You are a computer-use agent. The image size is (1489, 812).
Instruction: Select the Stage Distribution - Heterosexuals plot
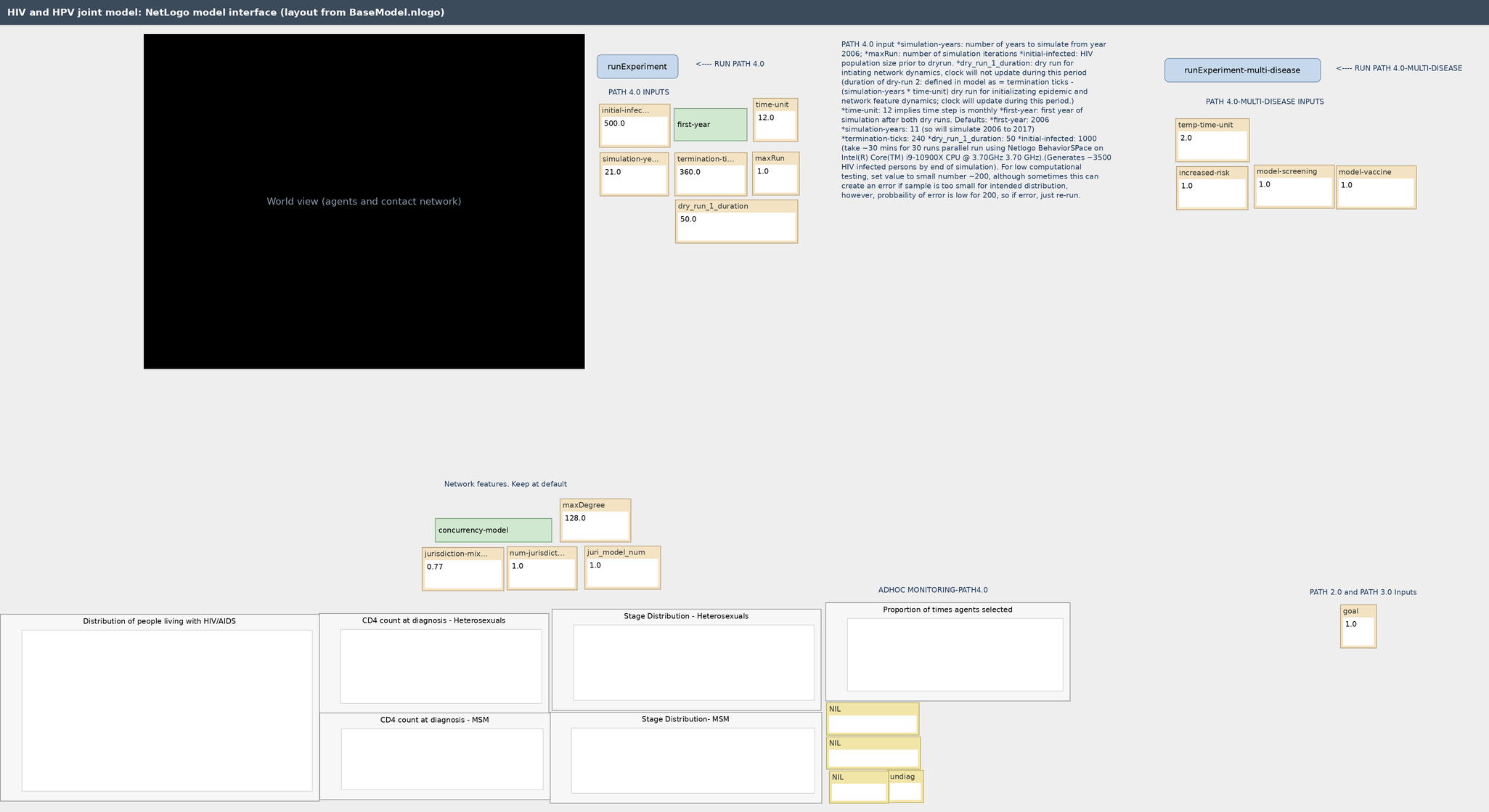pyautogui.click(x=686, y=660)
